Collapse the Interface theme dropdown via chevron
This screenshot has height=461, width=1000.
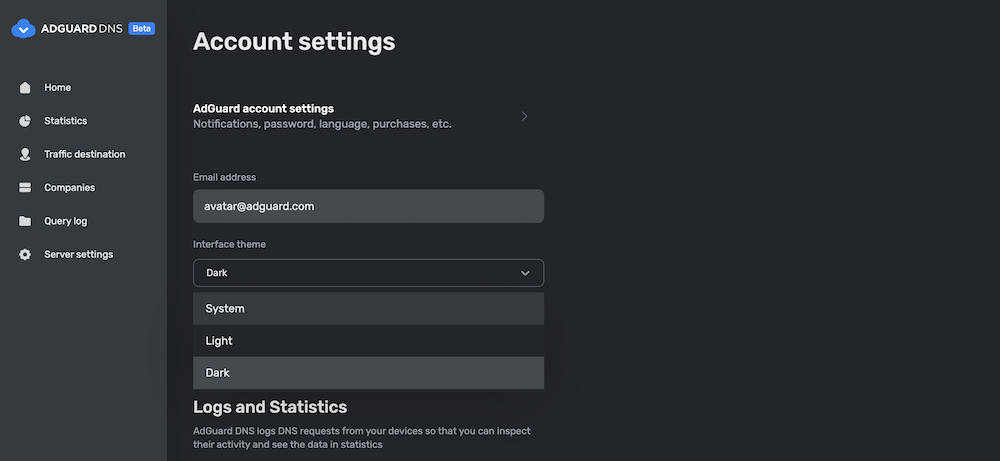pos(525,273)
